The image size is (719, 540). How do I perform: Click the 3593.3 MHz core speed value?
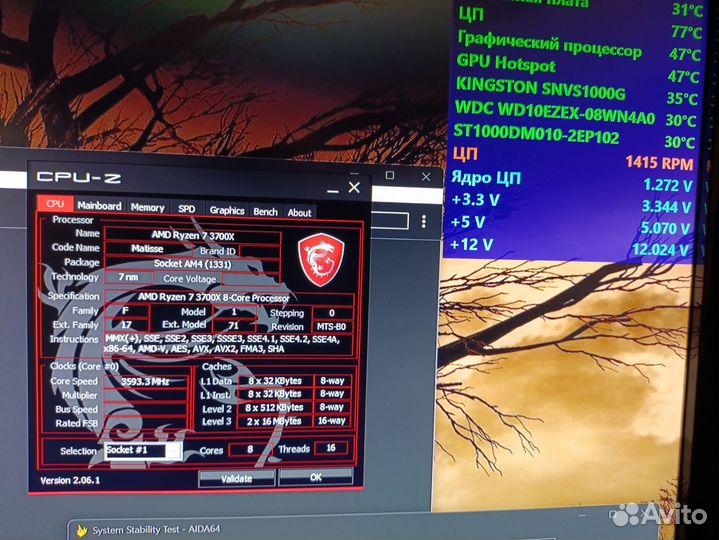tap(145, 381)
